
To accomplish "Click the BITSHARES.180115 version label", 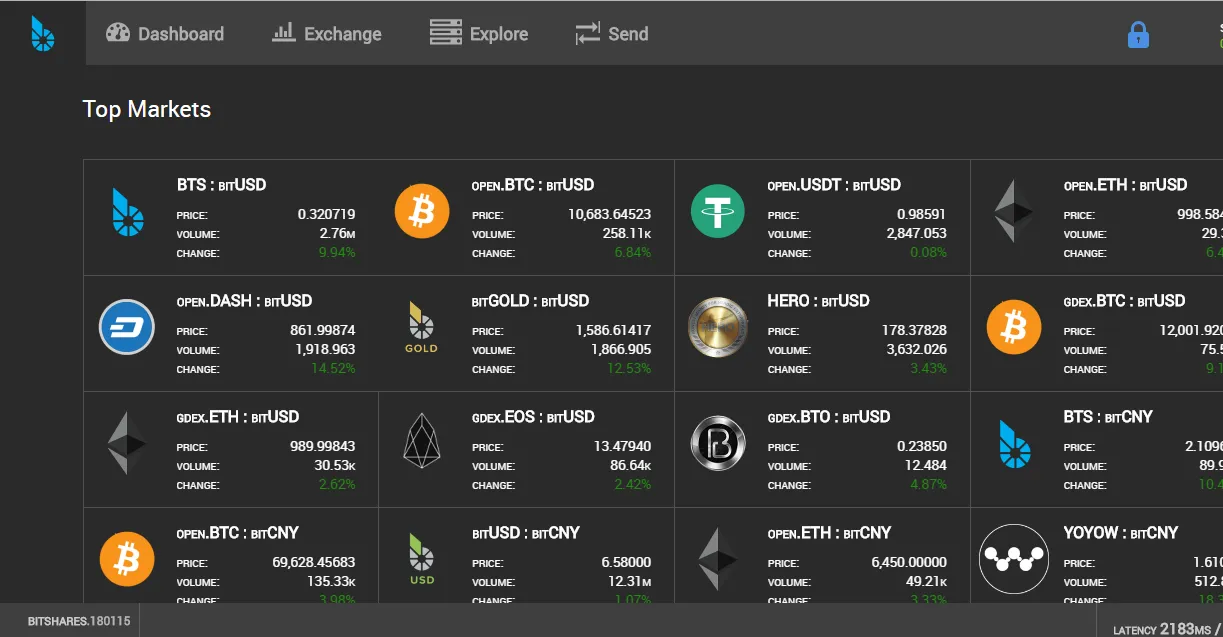I will click(x=79, y=621).
